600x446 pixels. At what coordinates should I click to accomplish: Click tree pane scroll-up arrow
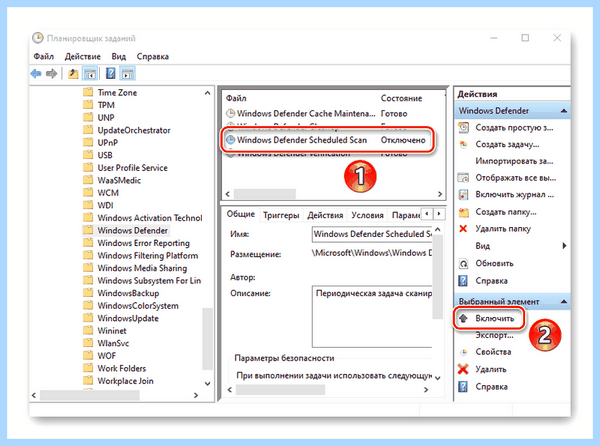207,93
